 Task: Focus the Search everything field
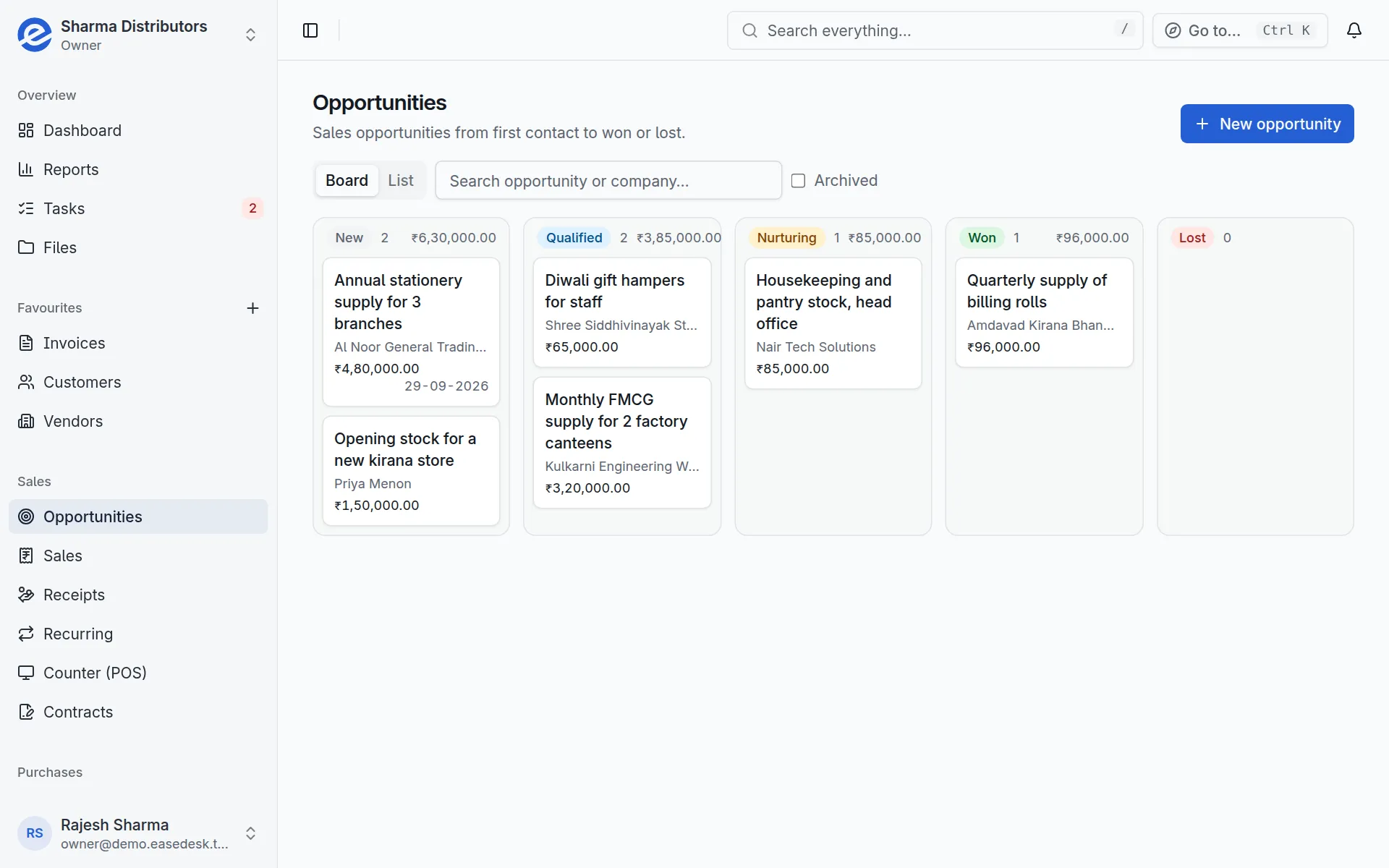click(935, 30)
